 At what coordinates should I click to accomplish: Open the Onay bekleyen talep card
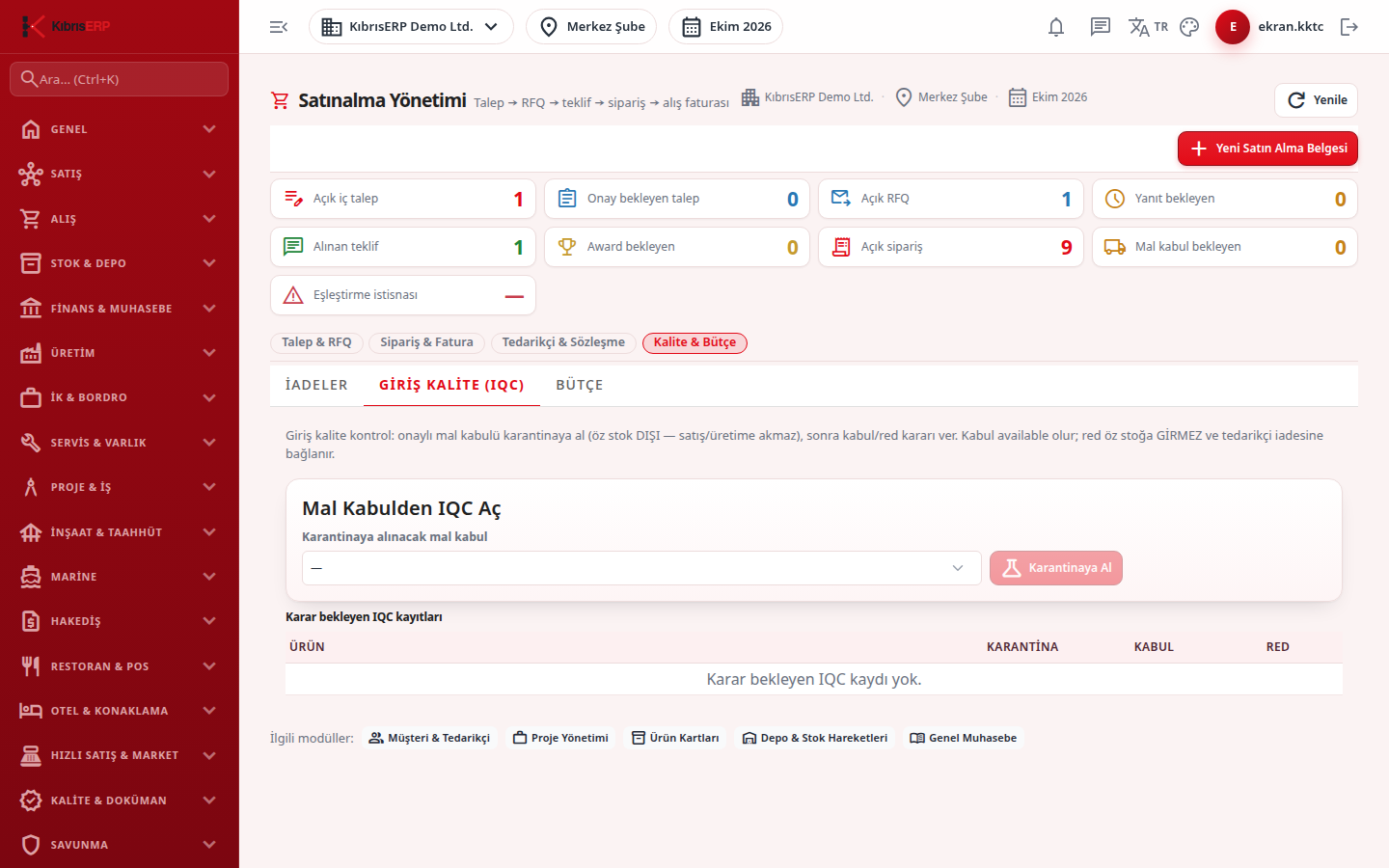pos(677,199)
